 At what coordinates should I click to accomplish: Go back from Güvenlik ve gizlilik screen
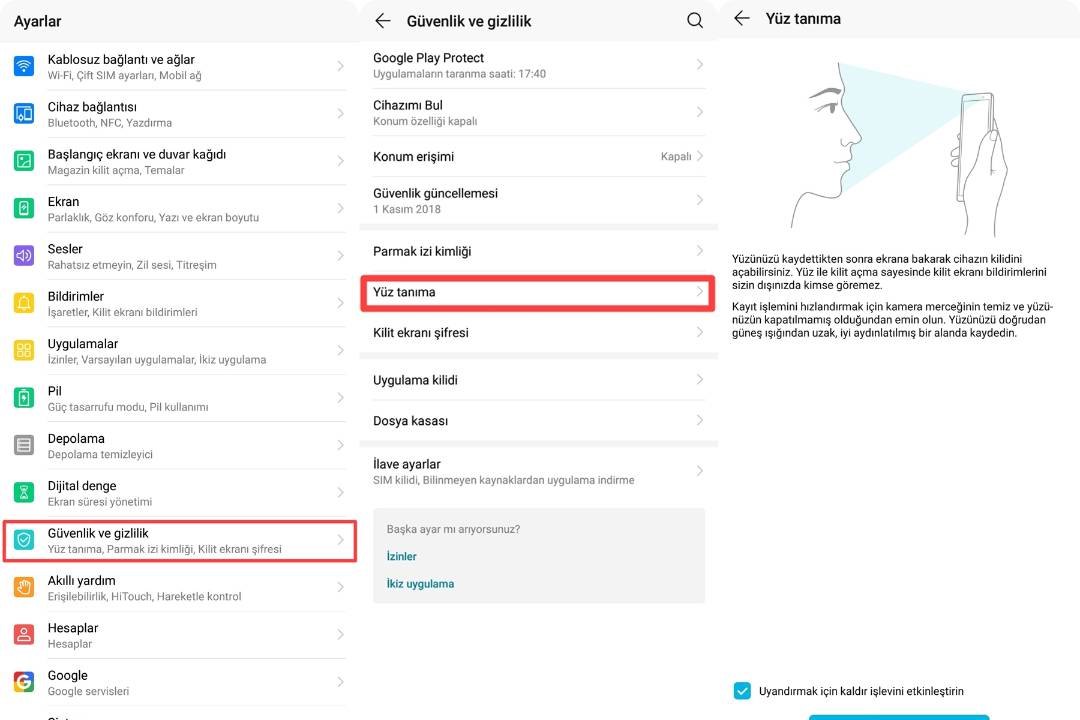tap(382, 20)
